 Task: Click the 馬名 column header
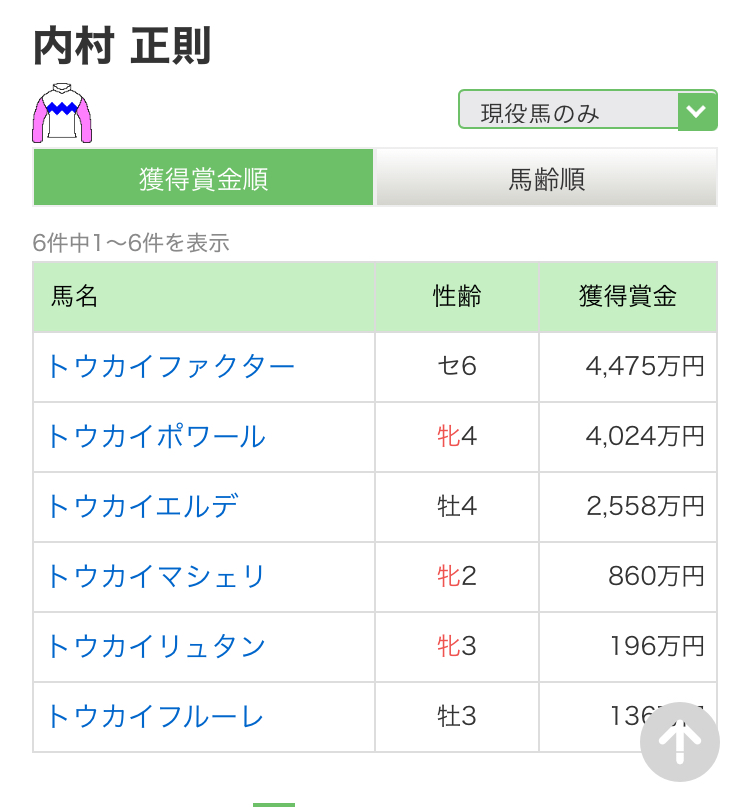[75, 296]
